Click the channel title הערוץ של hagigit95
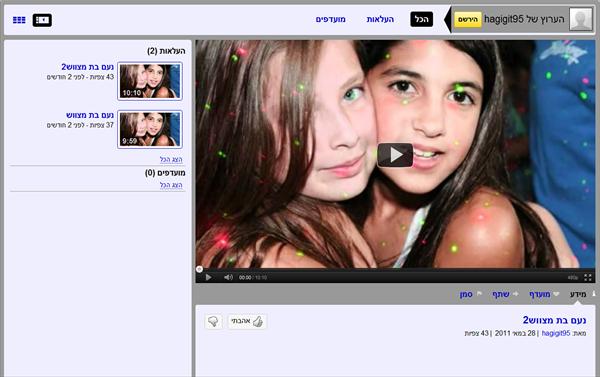The height and width of the screenshot is (377, 600). 524,19
